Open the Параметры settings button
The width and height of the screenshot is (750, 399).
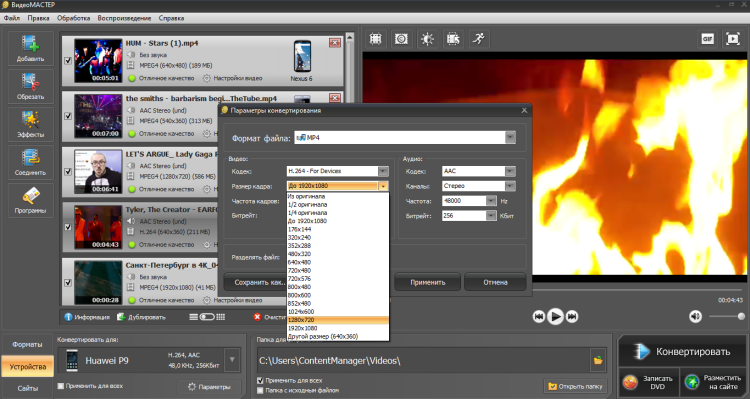210,387
